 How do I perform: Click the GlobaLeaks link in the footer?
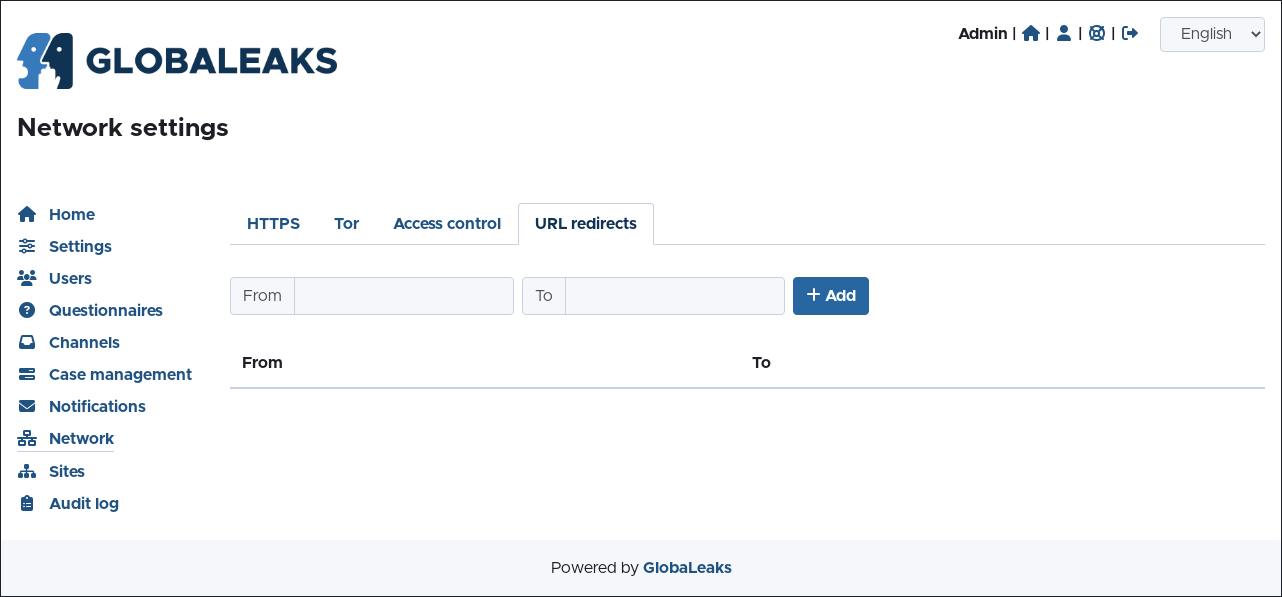(x=687, y=568)
